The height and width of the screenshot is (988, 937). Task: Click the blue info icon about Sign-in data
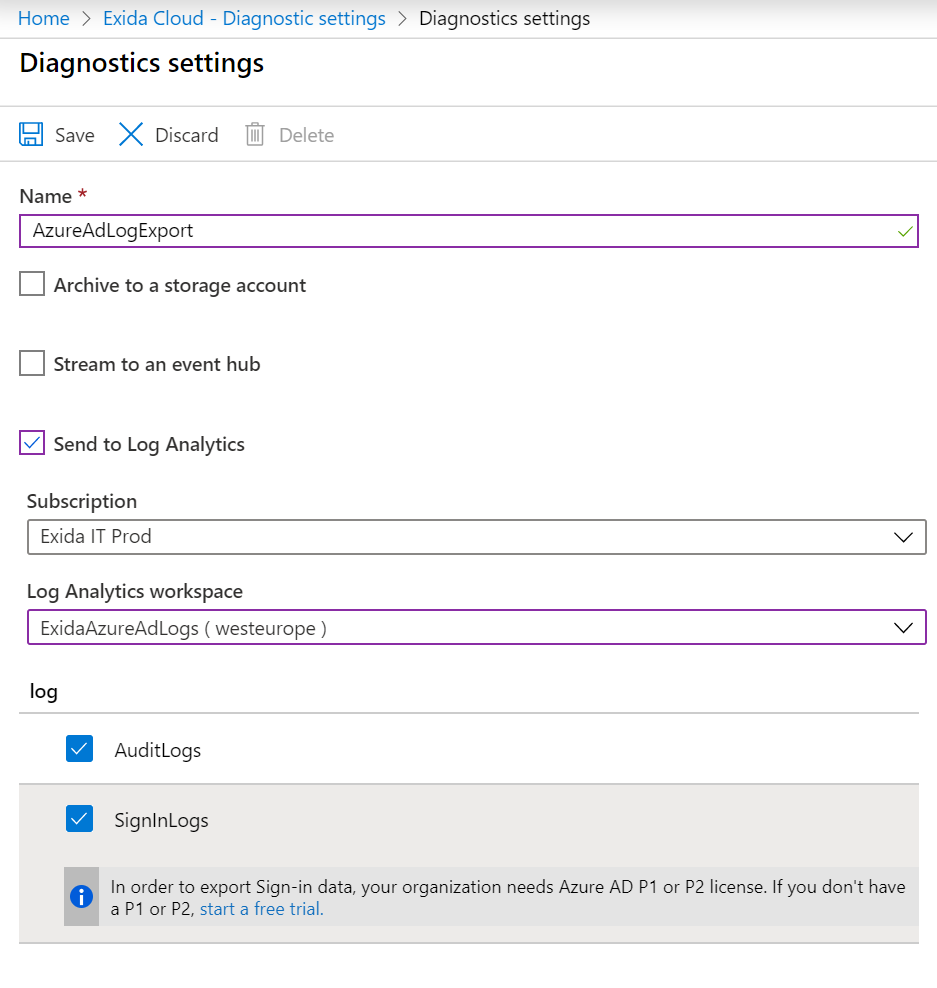(x=81, y=897)
